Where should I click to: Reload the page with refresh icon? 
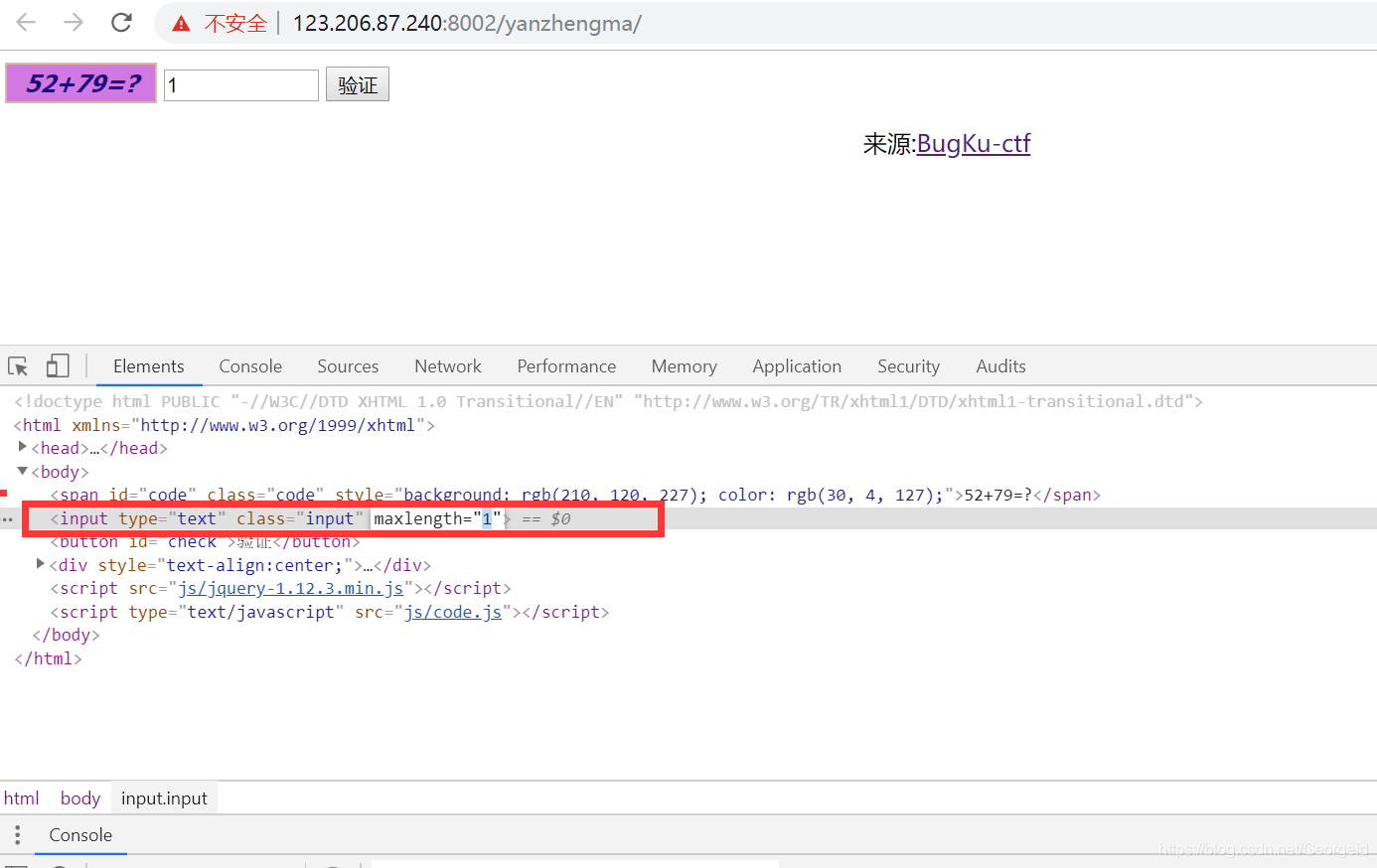coord(121,22)
